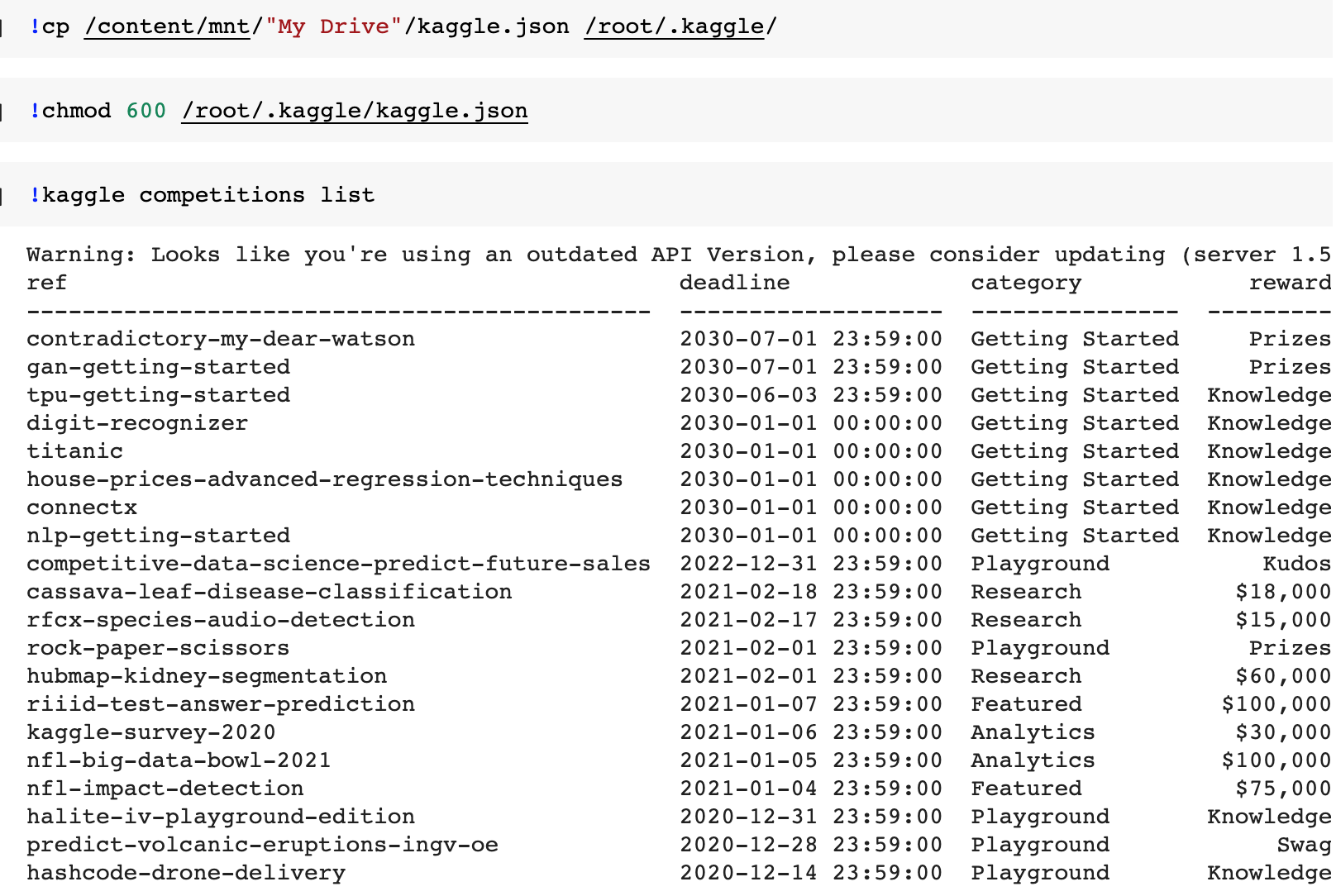Select digit-recognizer competition name

coord(137,423)
